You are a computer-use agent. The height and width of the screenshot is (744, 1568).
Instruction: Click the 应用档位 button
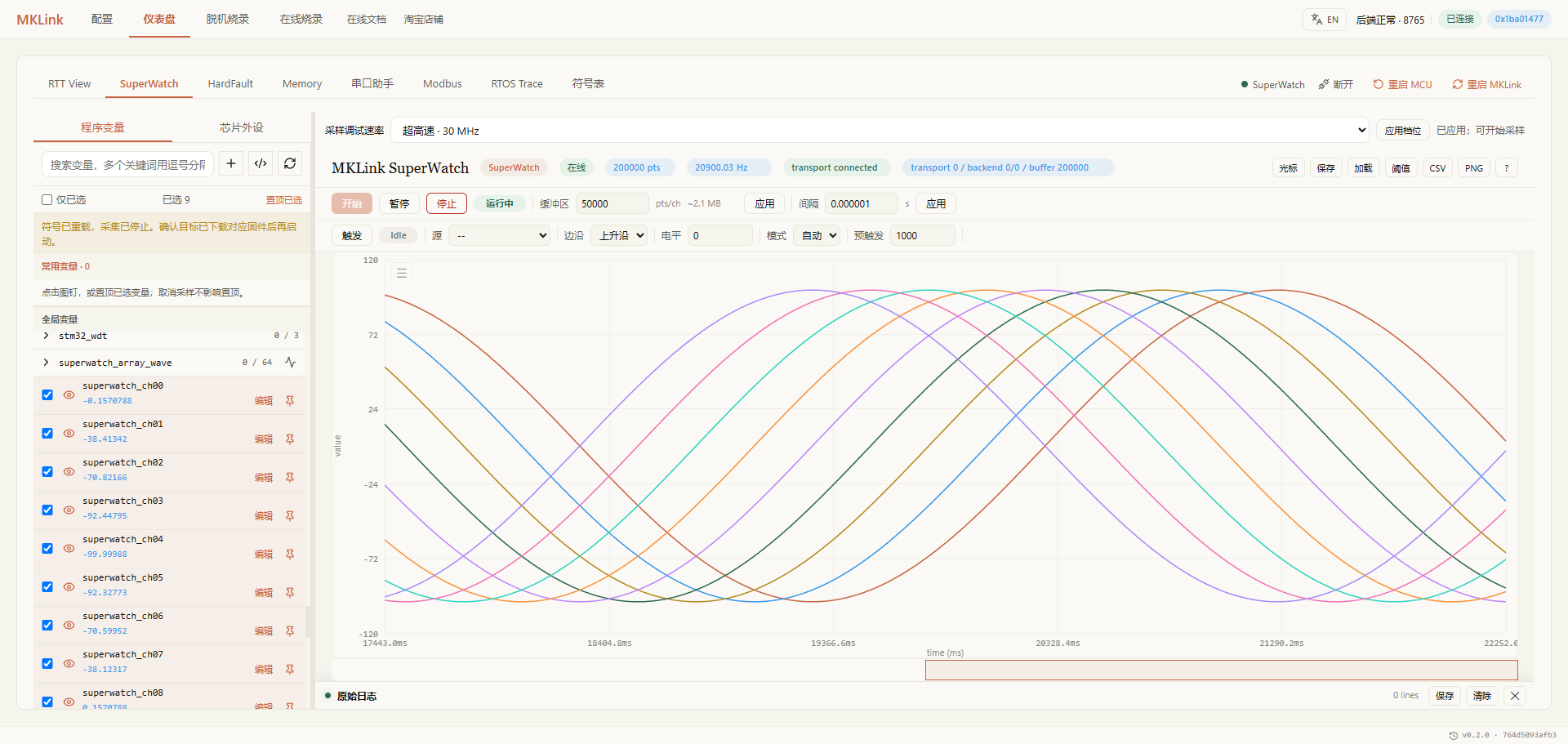(x=1403, y=131)
